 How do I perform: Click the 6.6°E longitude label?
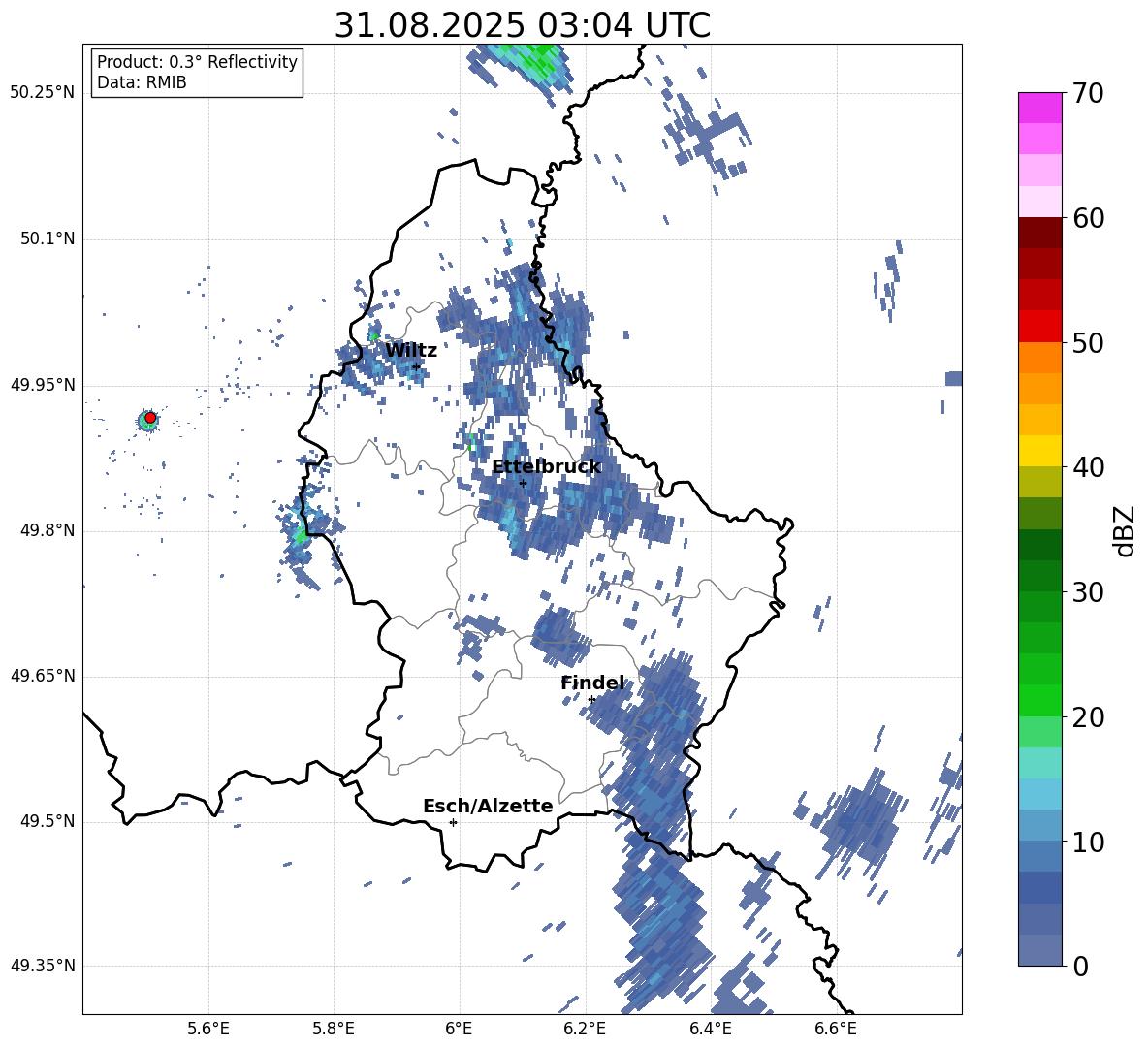pos(836,1030)
